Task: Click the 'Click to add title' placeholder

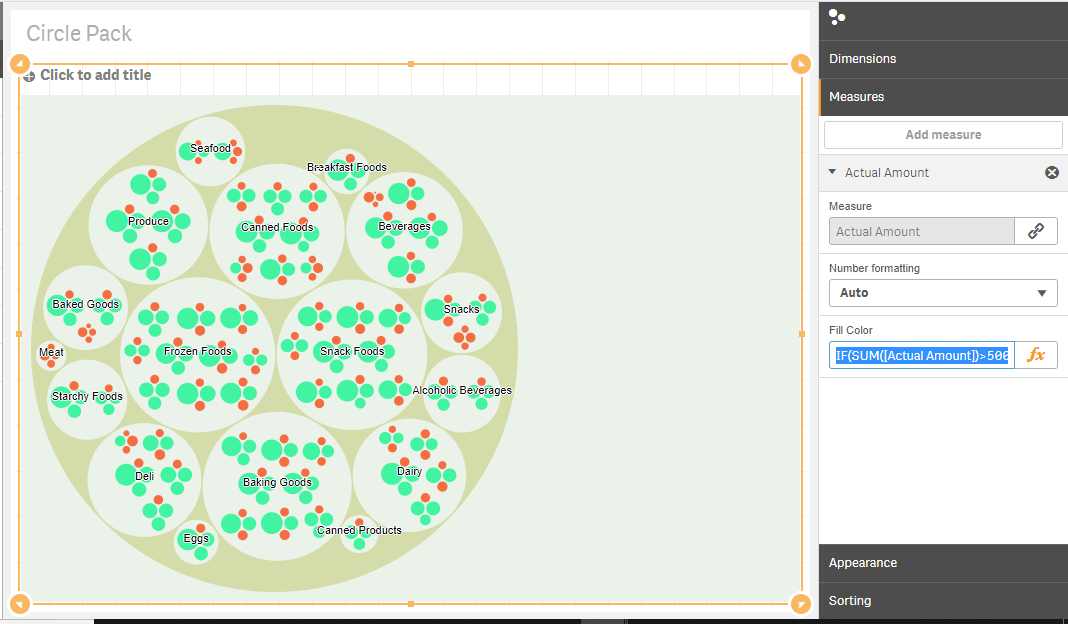Action: (x=95, y=75)
